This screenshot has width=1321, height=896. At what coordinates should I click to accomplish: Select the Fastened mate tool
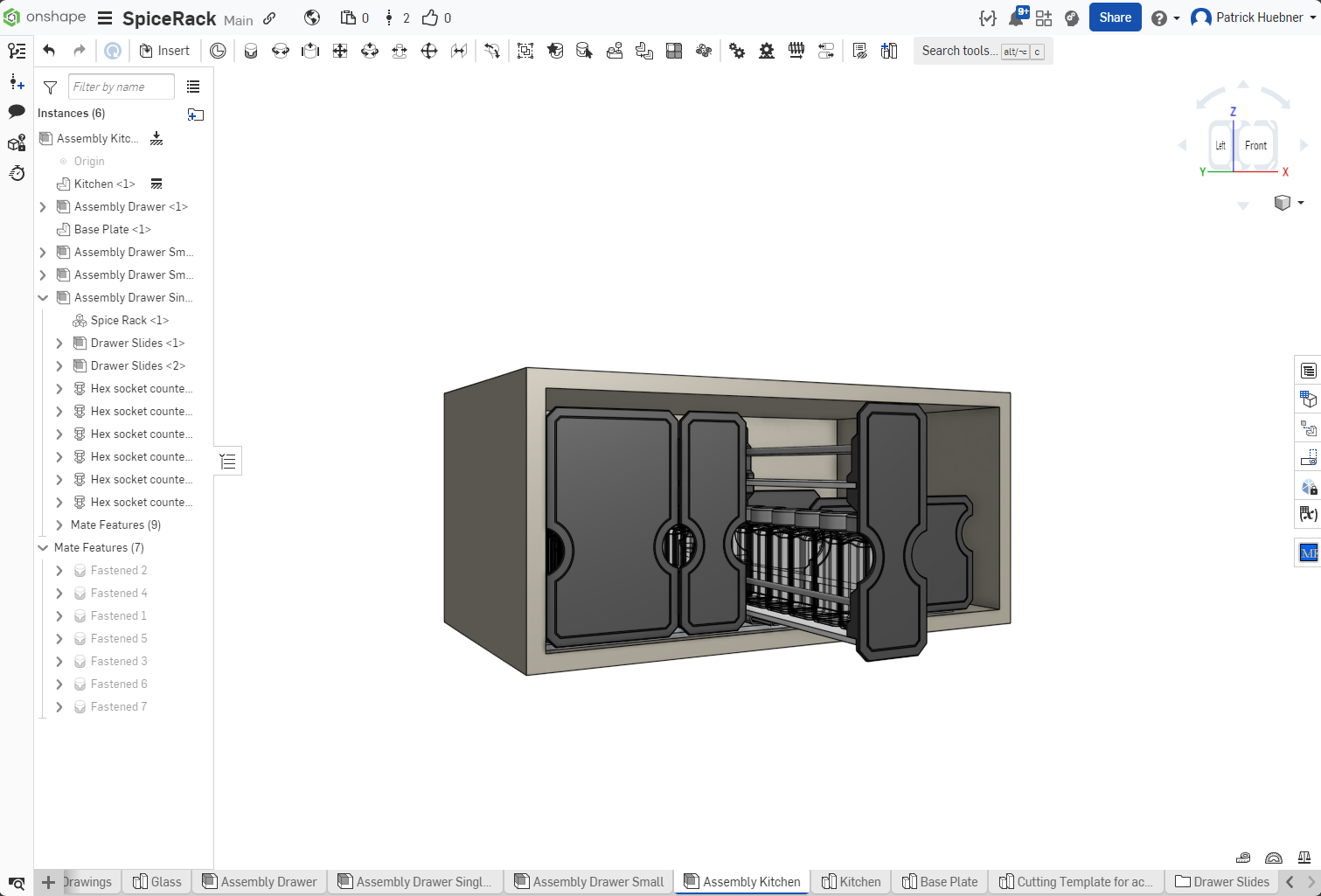tap(251, 51)
